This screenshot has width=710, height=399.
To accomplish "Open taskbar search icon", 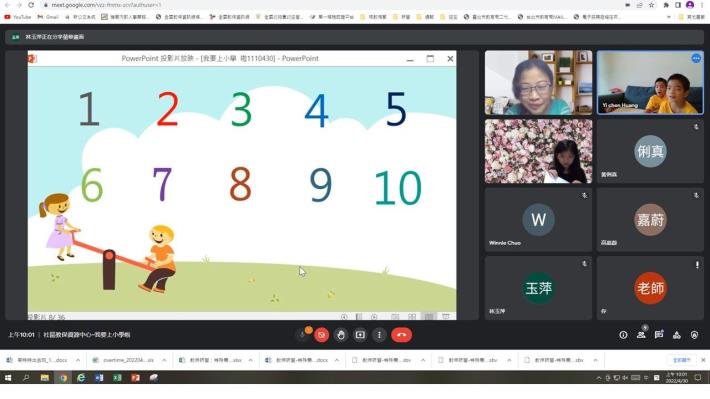I will tap(26, 377).
